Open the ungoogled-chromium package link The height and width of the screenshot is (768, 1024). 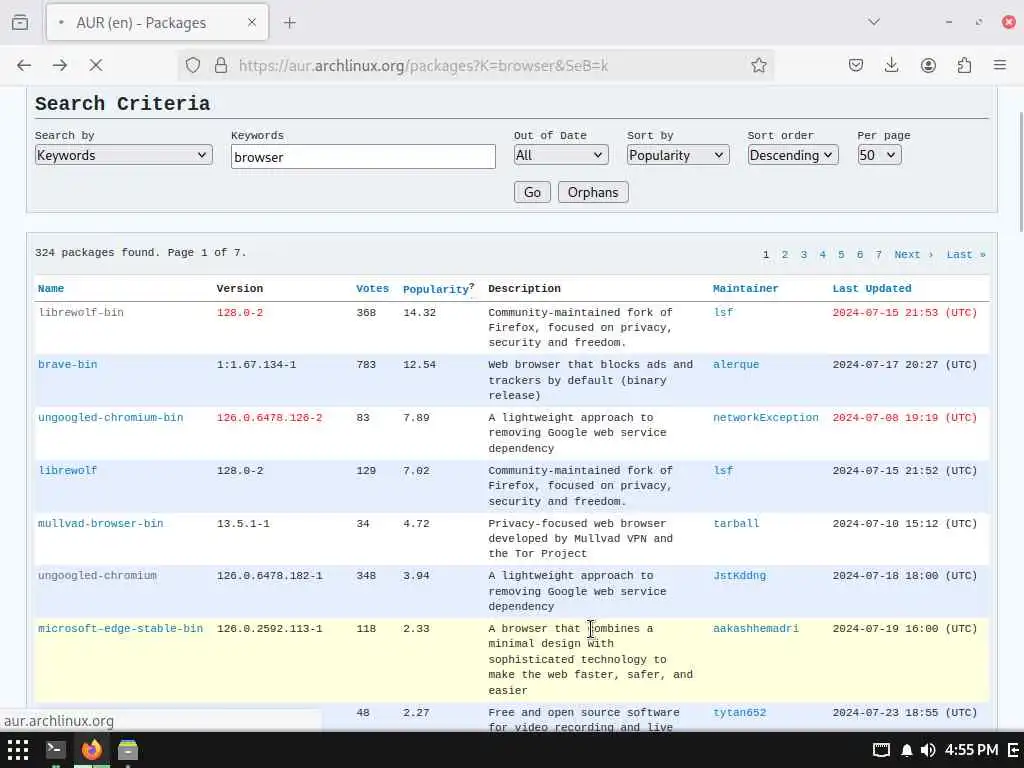point(97,575)
